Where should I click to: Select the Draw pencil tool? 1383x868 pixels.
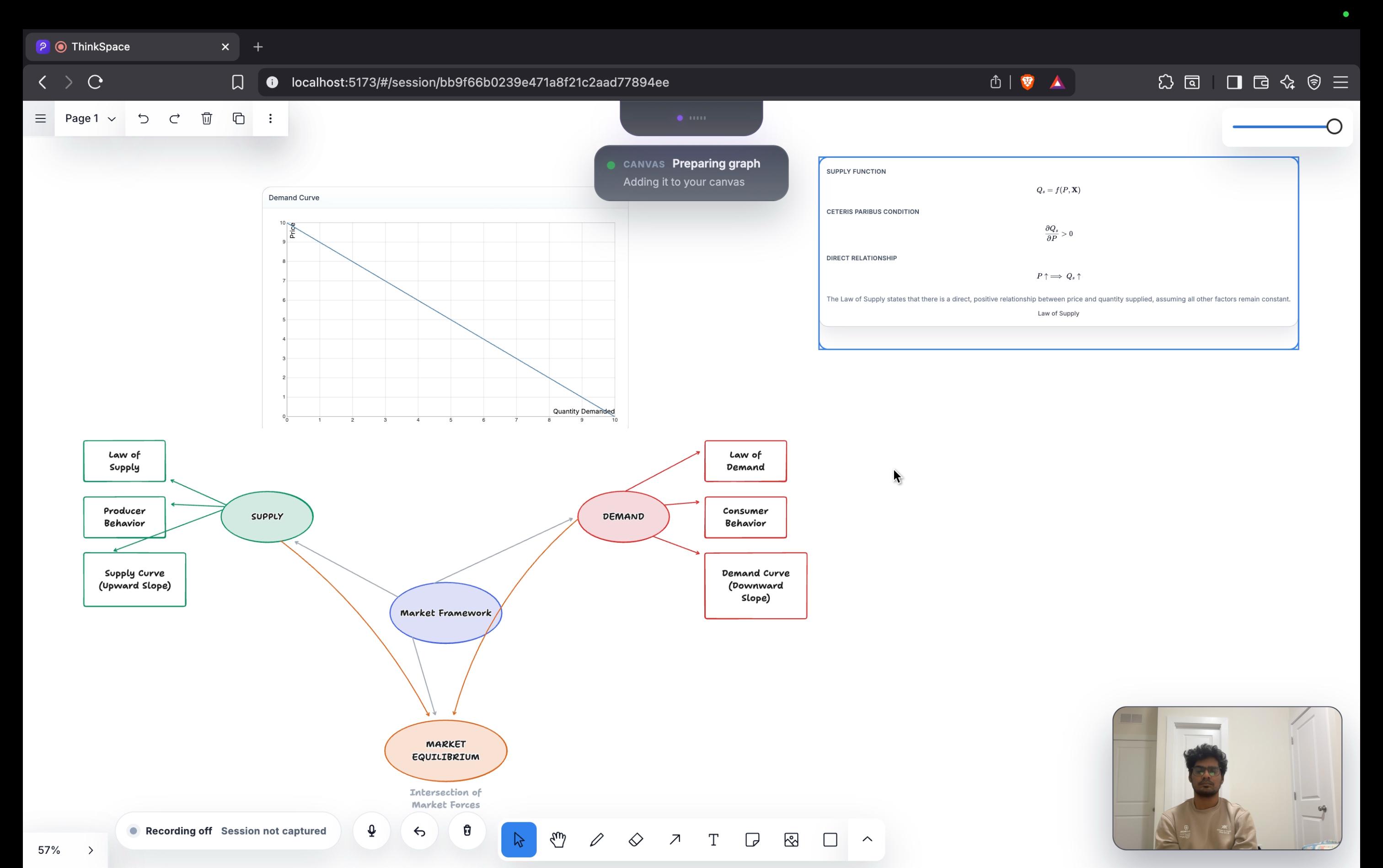[596, 840]
